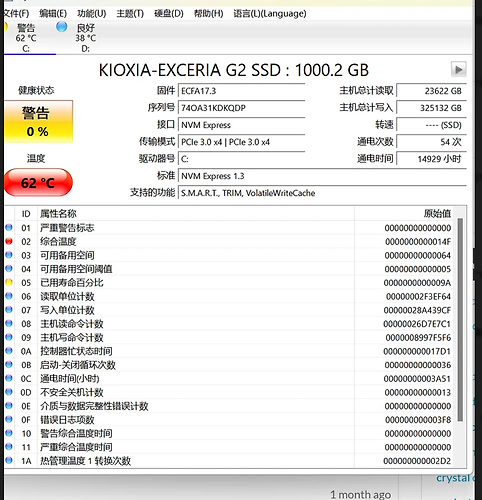
Task: Click blue status dot for 控制器忙状态时间 row
Action: 9,351
